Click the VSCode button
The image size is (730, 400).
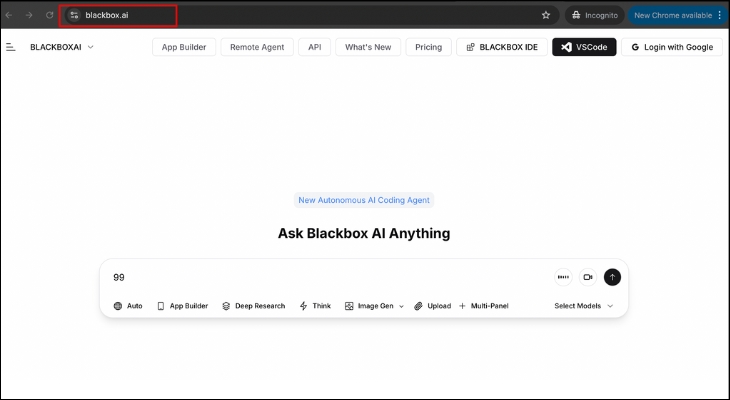[x=584, y=47]
